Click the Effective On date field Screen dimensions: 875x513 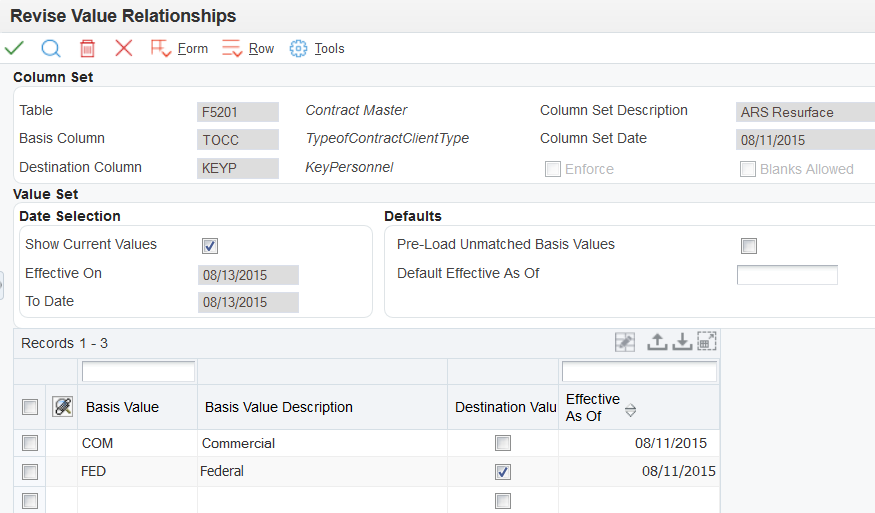coord(248,275)
